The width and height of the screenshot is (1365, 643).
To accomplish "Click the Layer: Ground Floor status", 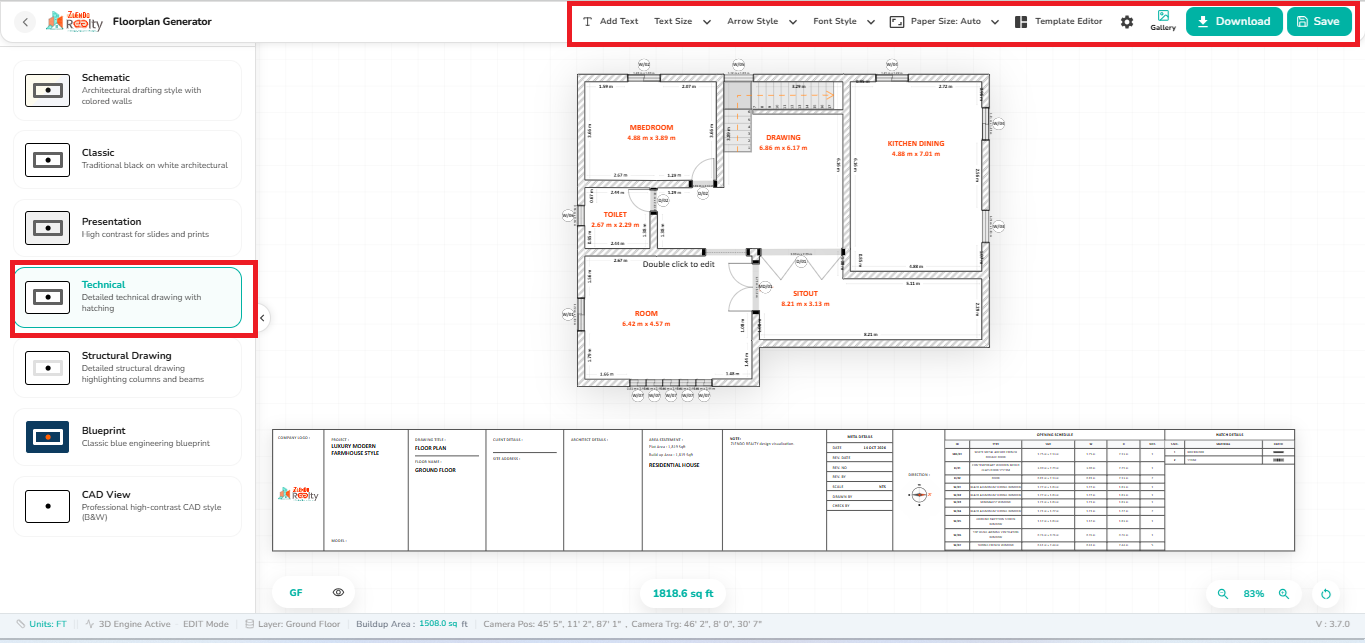I will [293, 623].
